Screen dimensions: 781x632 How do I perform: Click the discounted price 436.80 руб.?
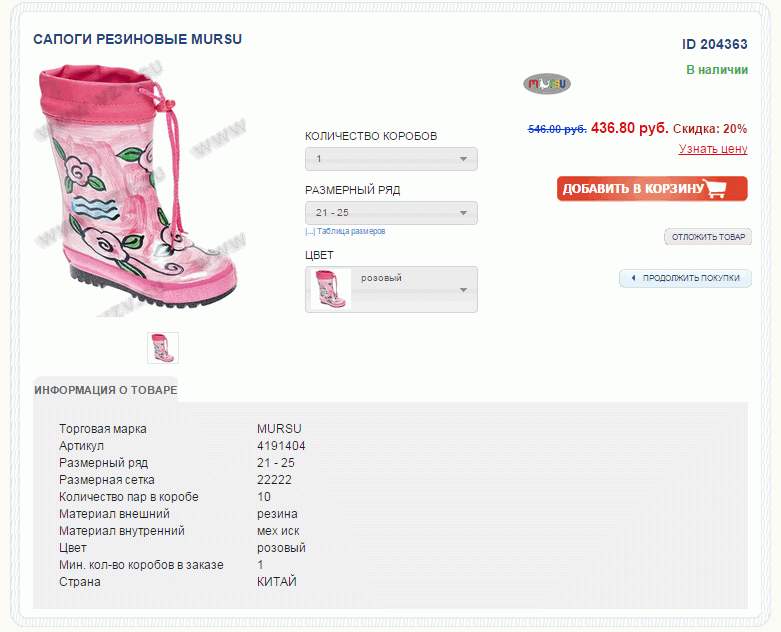[x=630, y=128]
